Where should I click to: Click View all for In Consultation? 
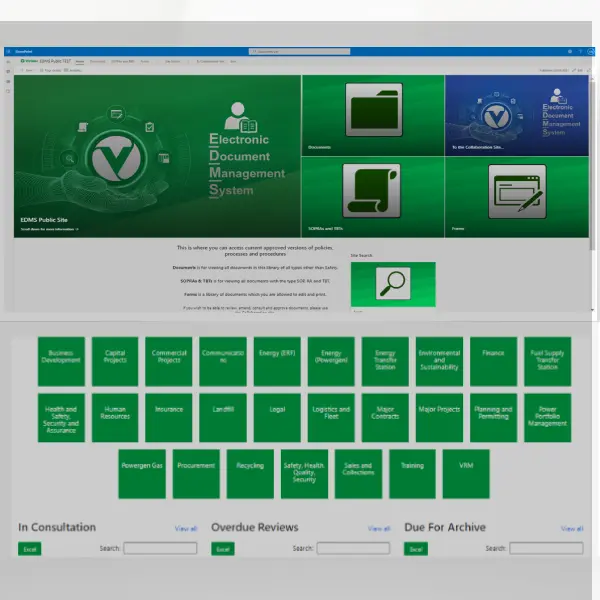point(186,529)
